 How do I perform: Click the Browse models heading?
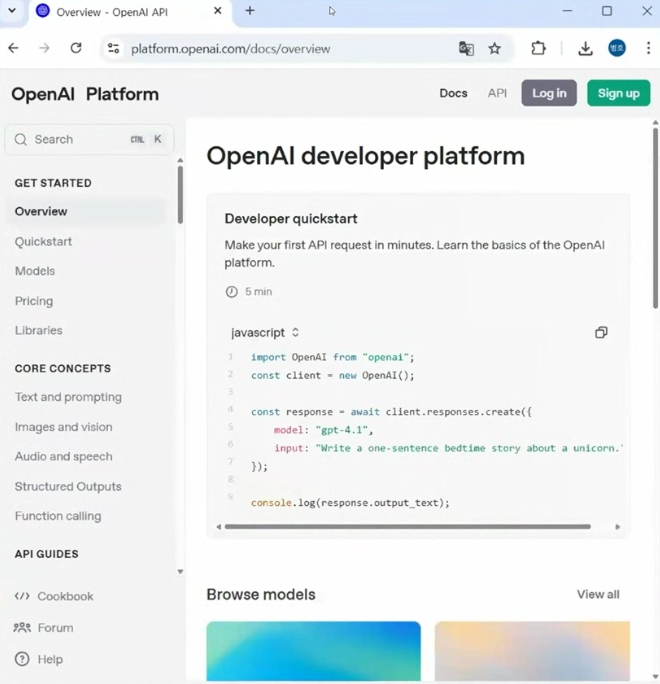[261, 595]
